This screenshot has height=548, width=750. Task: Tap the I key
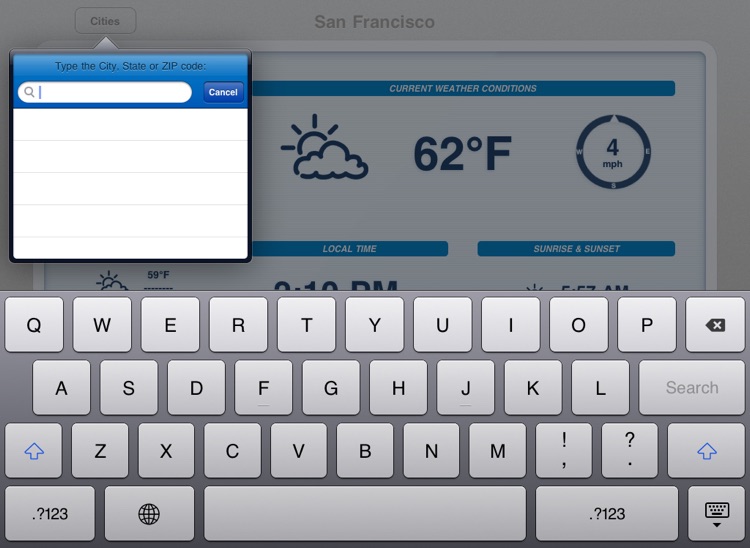(x=510, y=325)
